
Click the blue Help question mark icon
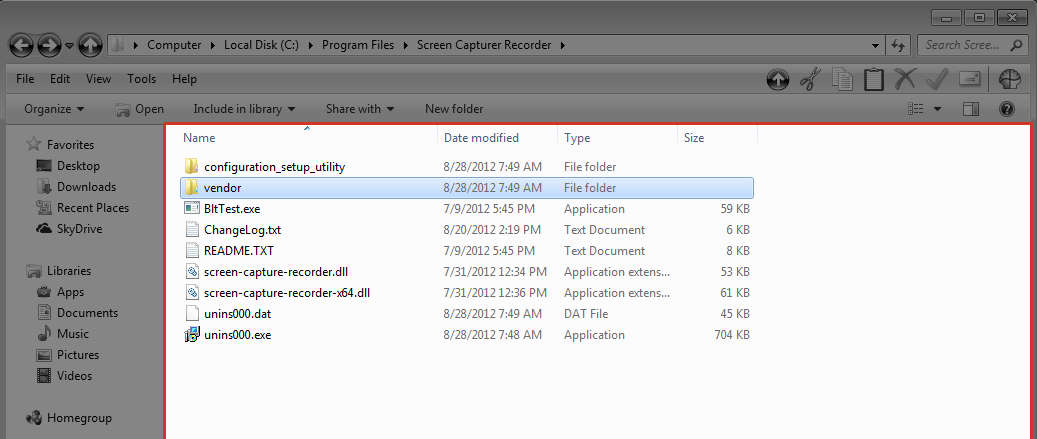coord(1007,109)
